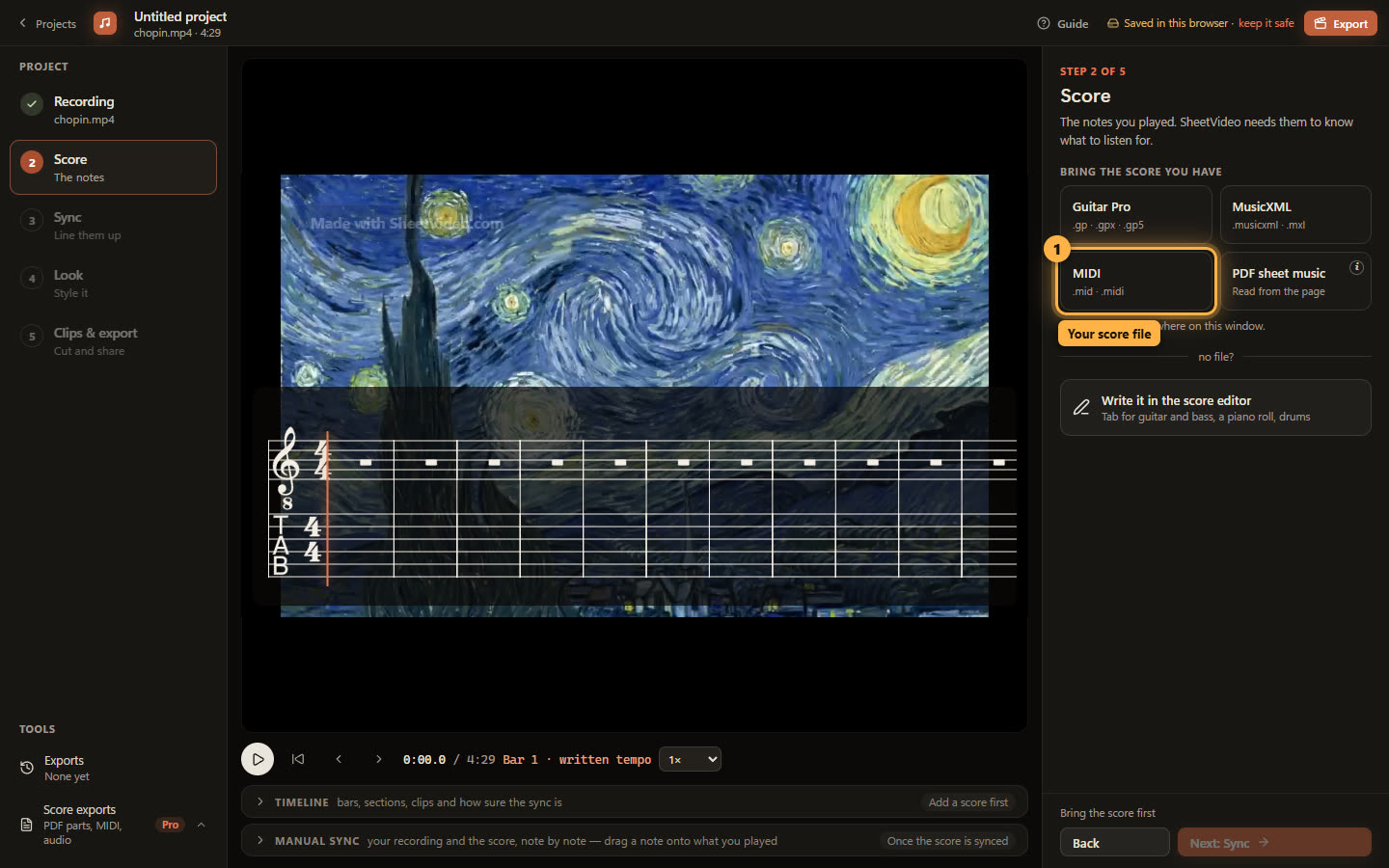Step to next bar arrow
The height and width of the screenshot is (868, 1389).
click(x=379, y=759)
